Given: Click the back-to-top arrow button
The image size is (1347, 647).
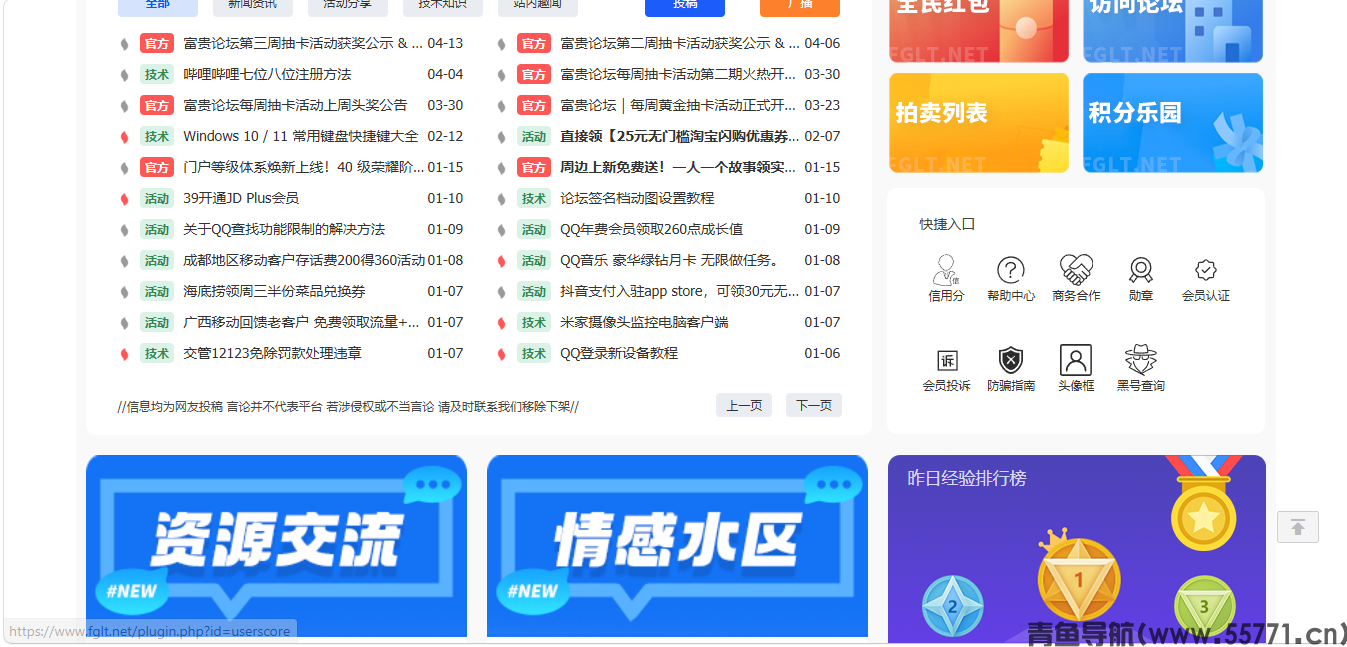Looking at the screenshot, I should point(1298,527).
